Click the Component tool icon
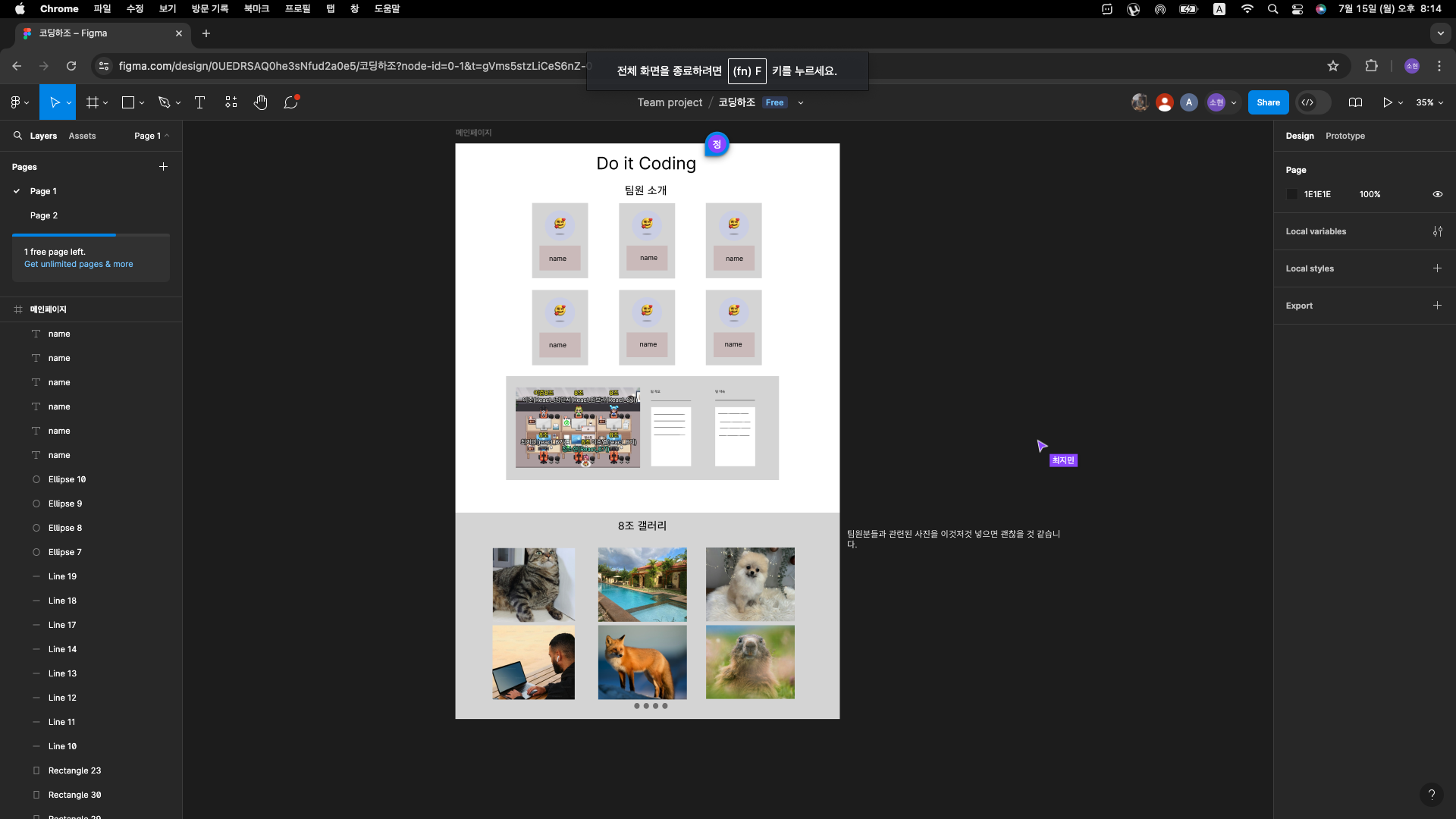Viewport: 1456px width, 819px height. (231, 102)
